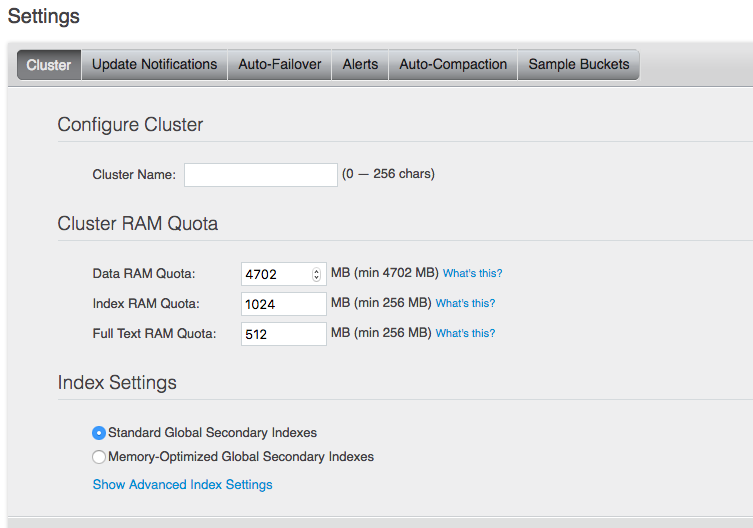Switch to the Sample Buckets tab
Screen dimensions: 753x528
click(x=579, y=65)
